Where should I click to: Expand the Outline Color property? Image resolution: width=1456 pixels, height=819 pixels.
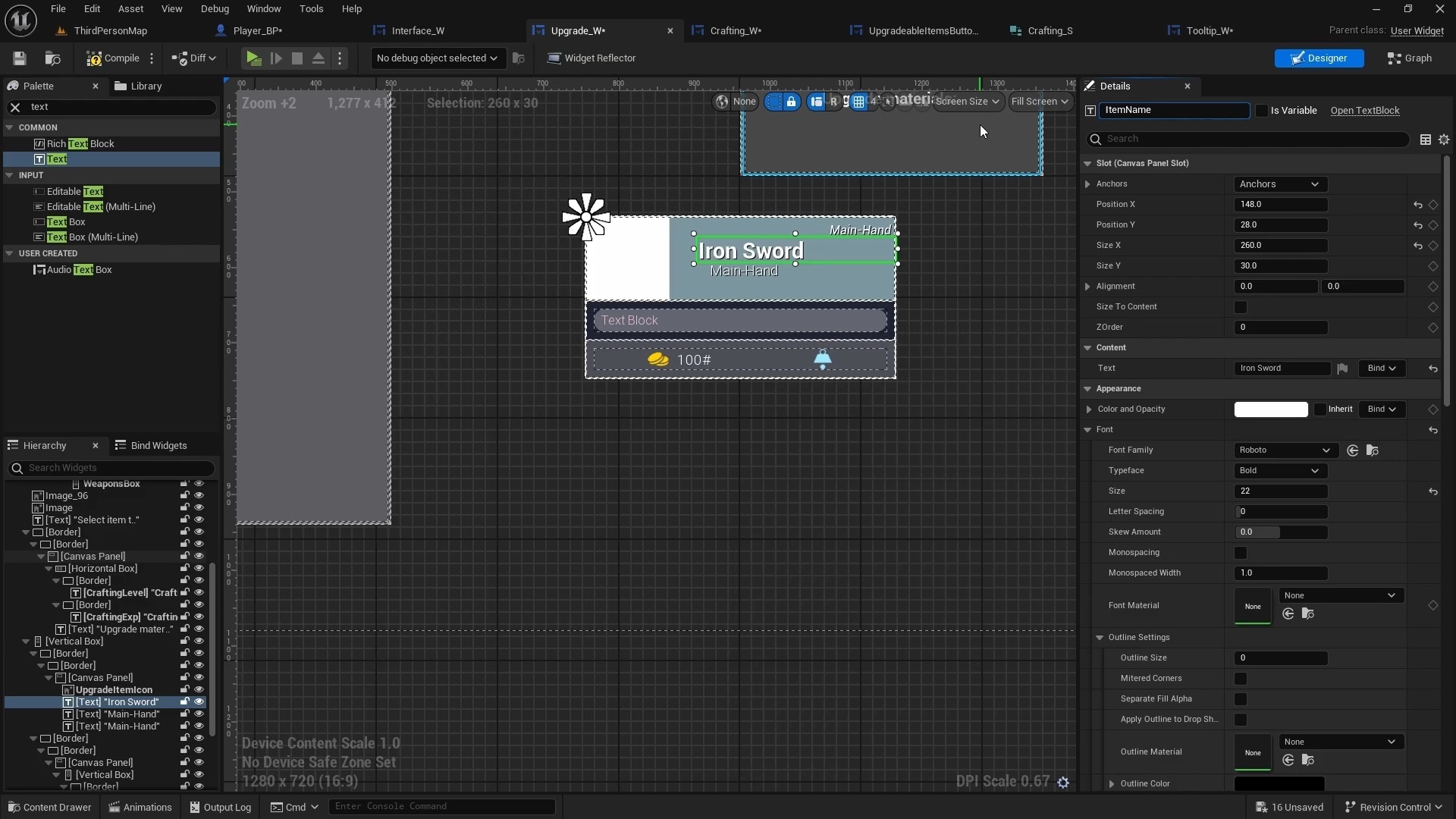1112,784
